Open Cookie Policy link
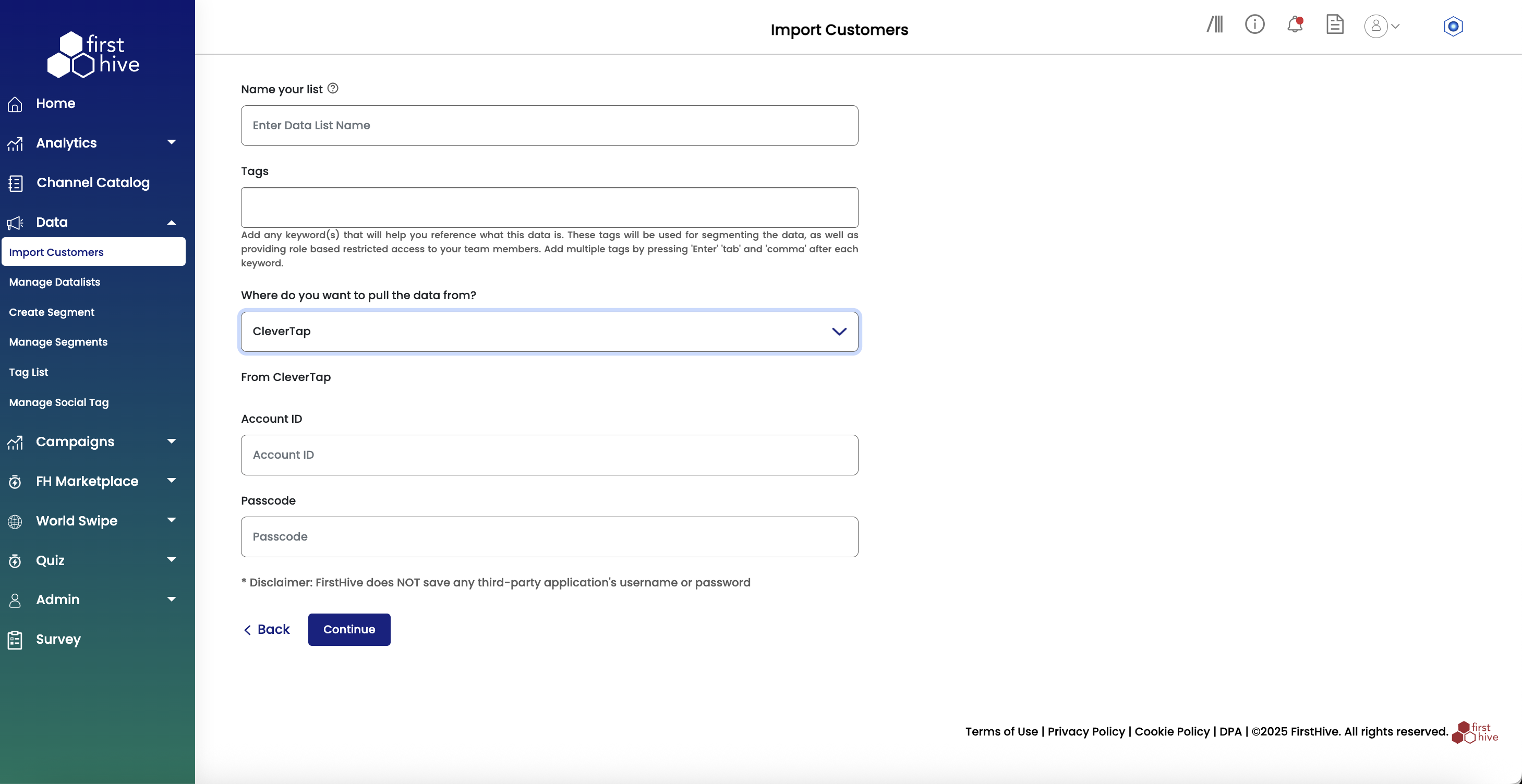 pyautogui.click(x=1172, y=731)
